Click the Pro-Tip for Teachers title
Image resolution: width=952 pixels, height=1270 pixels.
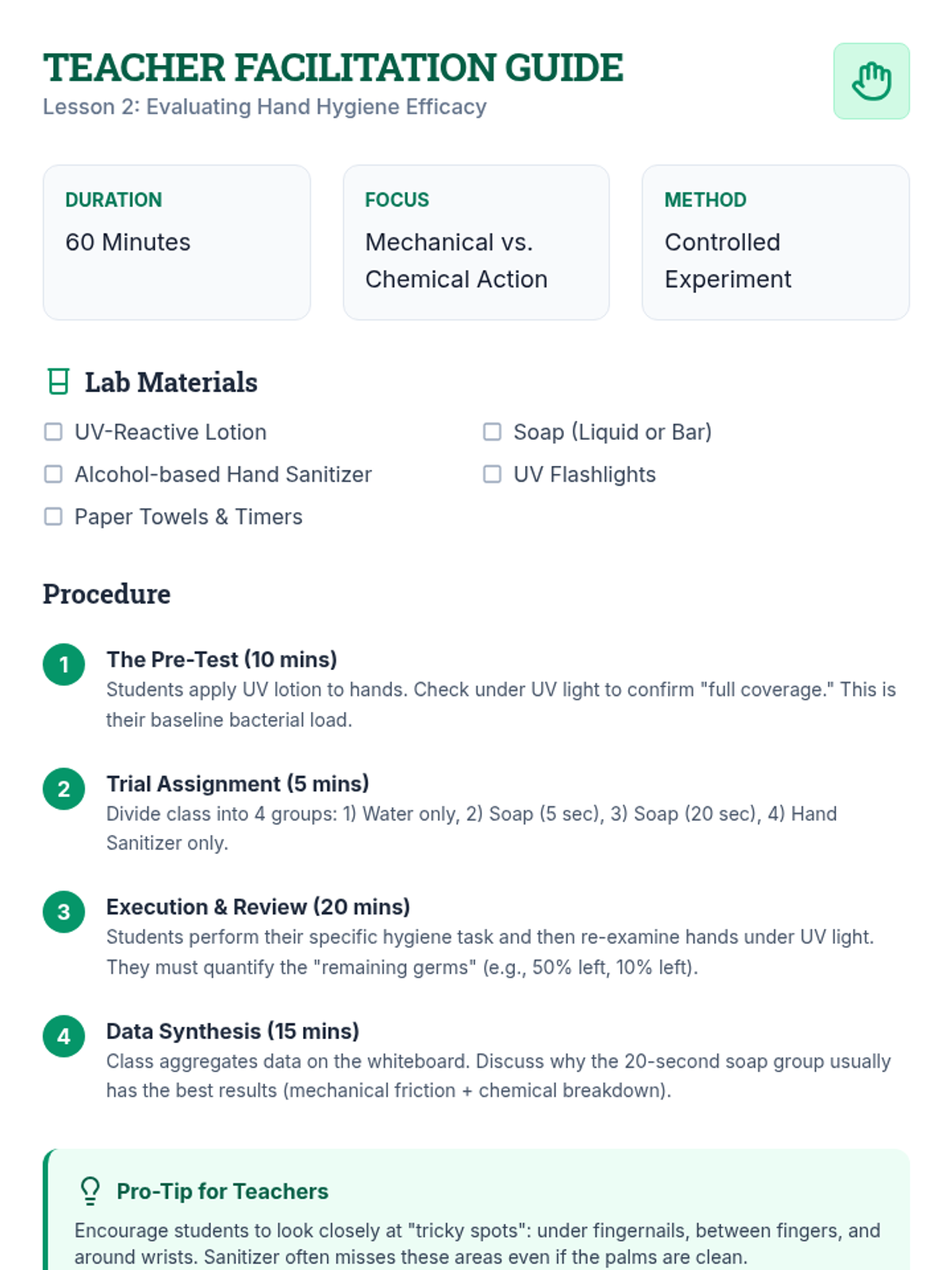tap(222, 1191)
